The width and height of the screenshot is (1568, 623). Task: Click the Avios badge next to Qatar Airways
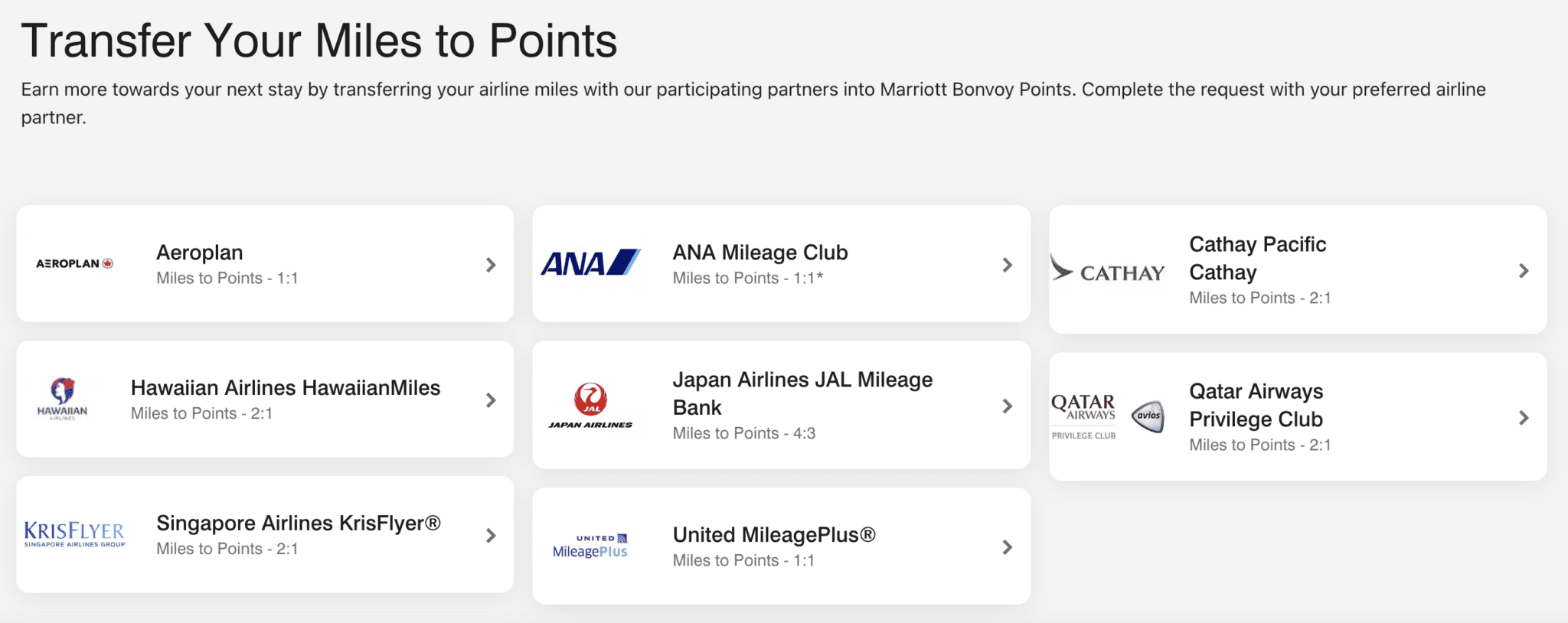tap(1148, 417)
